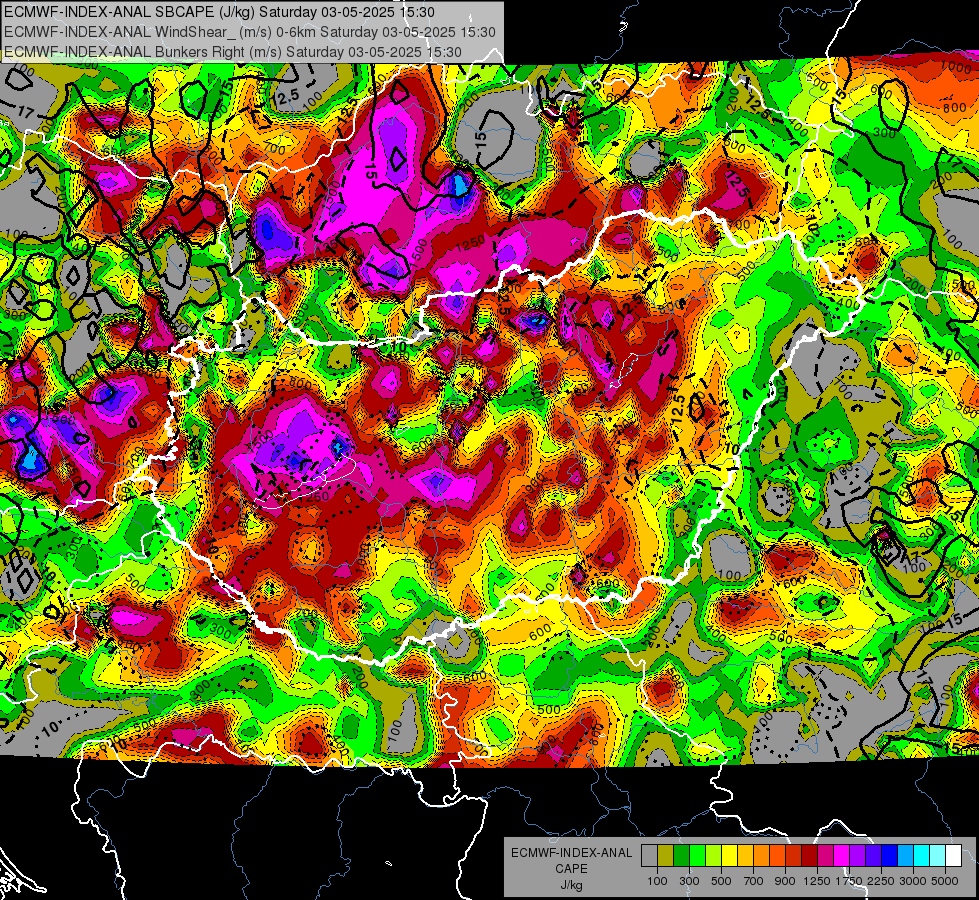The height and width of the screenshot is (900, 979).
Task: Click the 2250 tick label in the legend
Action: (x=881, y=881)
